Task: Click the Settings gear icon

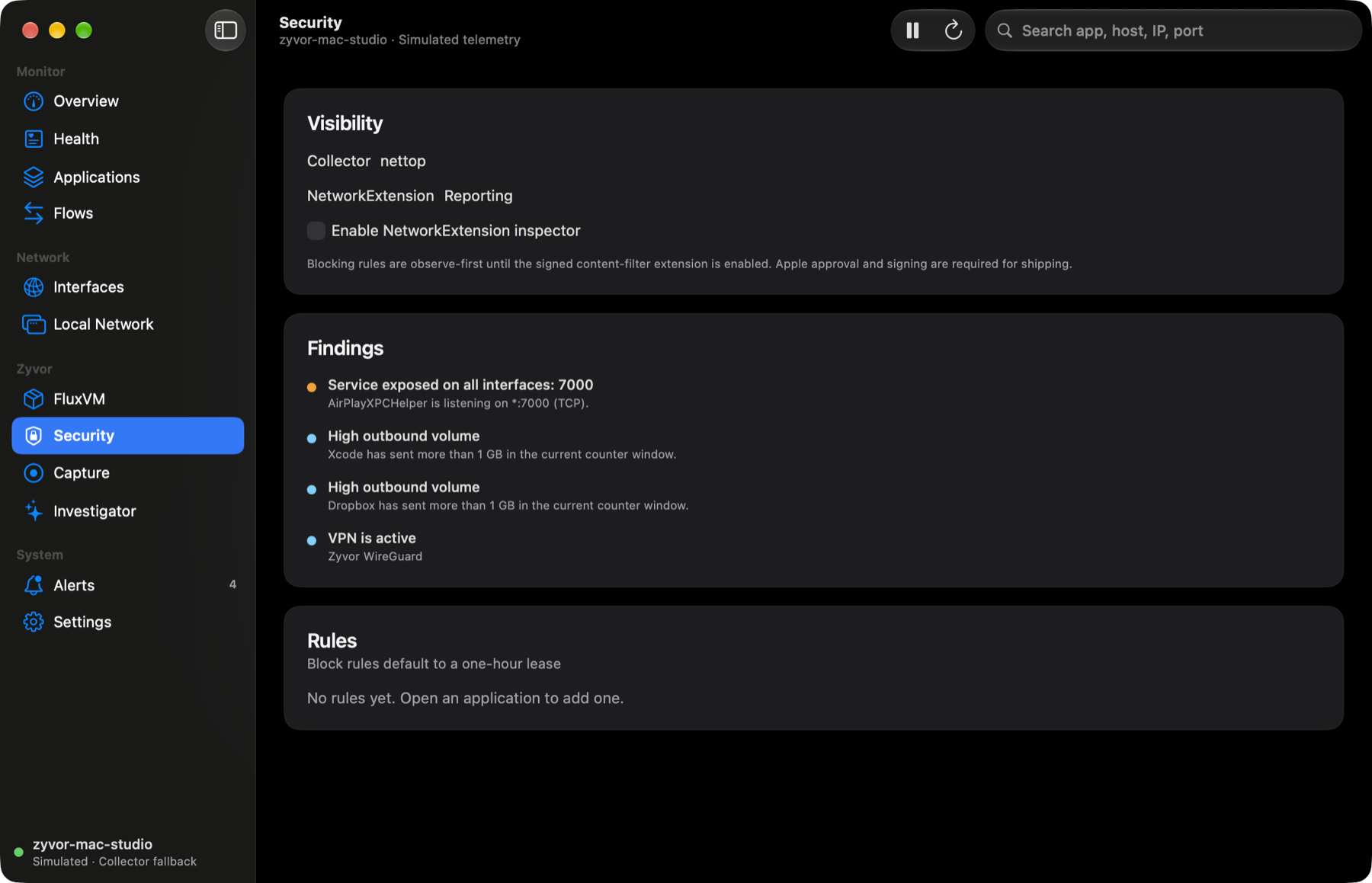Action: click(34, 622)
